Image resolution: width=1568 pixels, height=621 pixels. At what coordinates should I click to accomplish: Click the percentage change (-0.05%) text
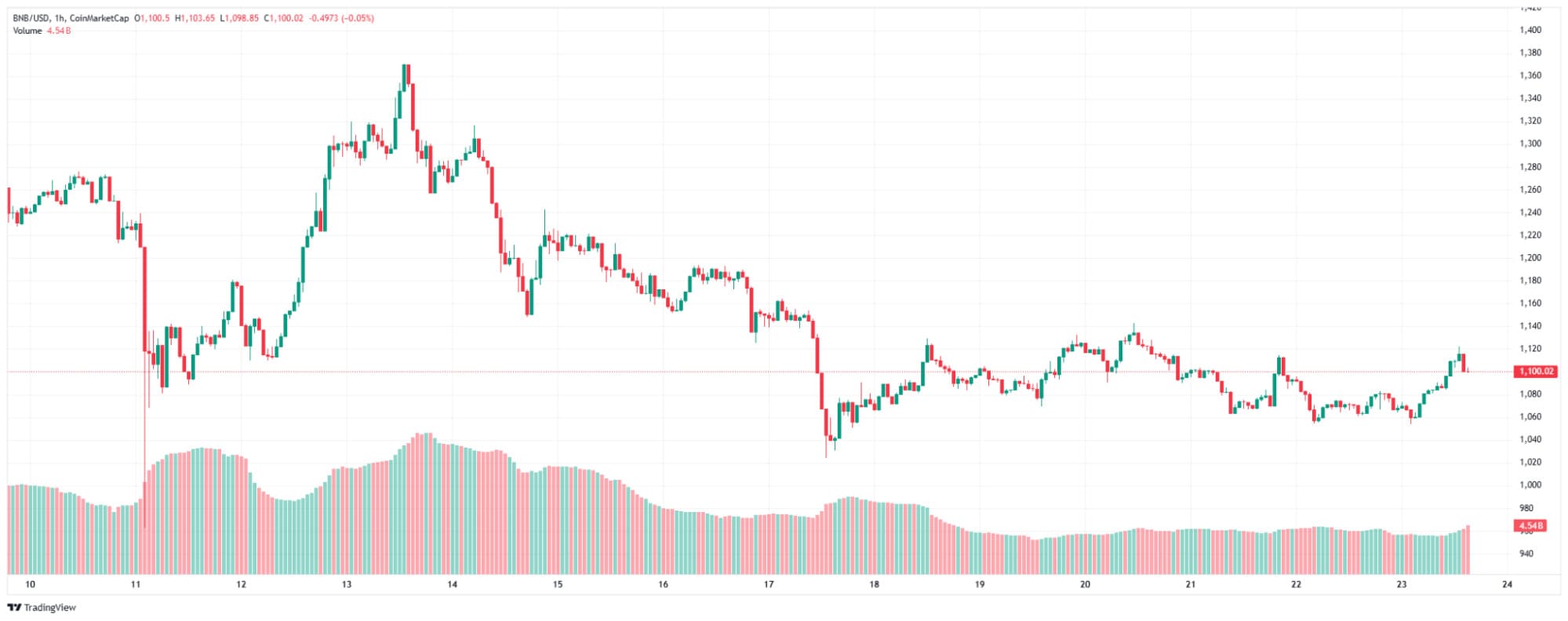(x=358, y=18)
